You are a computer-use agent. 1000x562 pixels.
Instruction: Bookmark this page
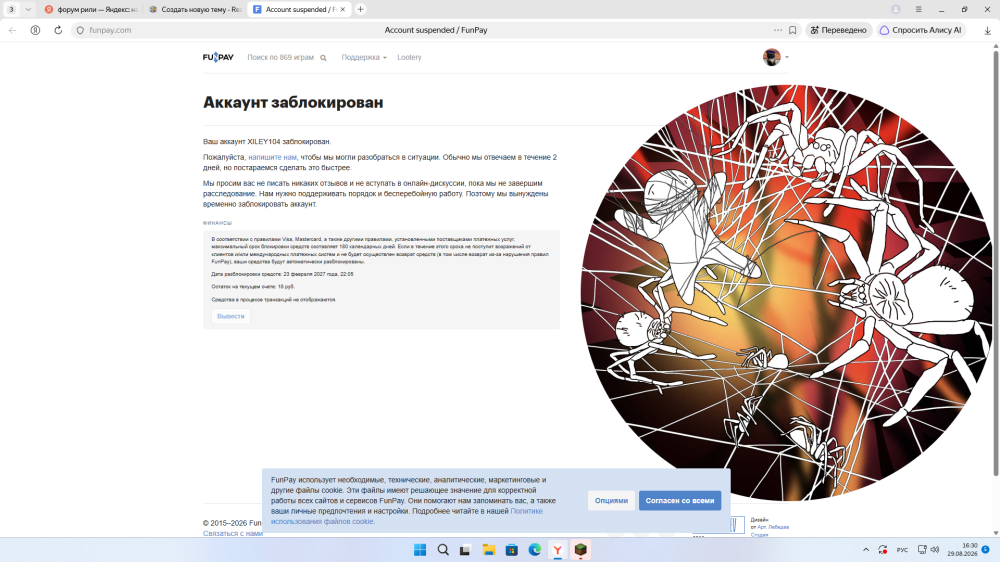793,30
